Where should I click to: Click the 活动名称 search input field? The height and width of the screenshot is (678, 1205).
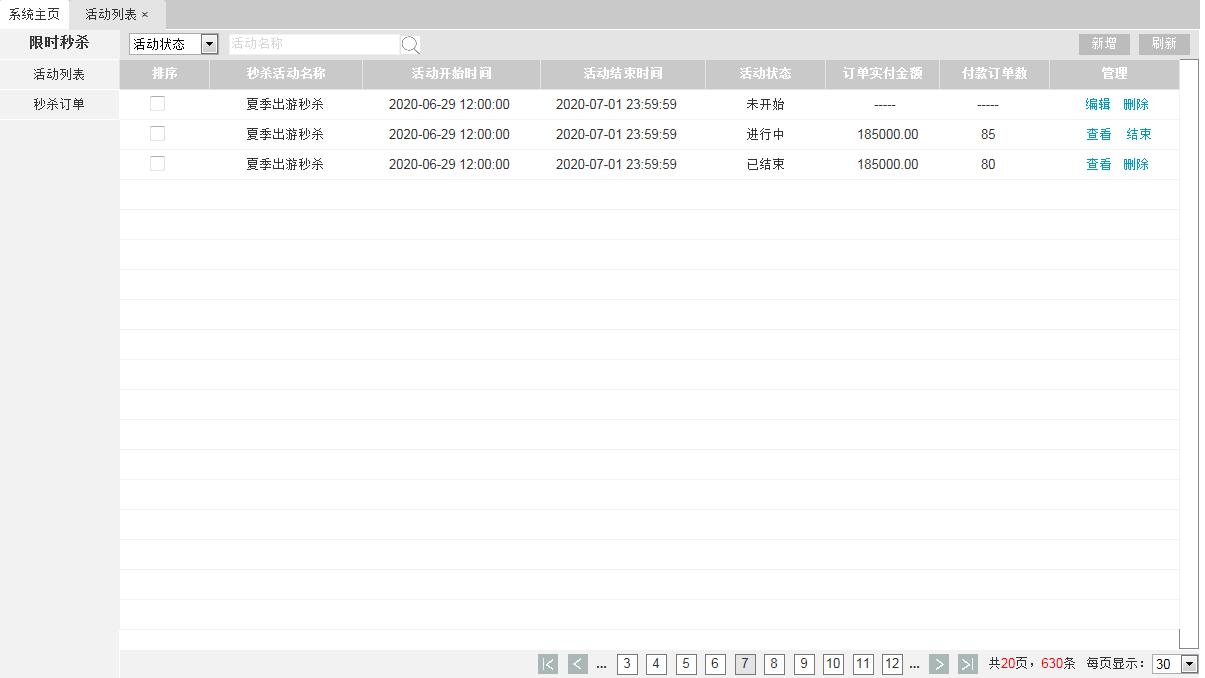pos(313,44)
